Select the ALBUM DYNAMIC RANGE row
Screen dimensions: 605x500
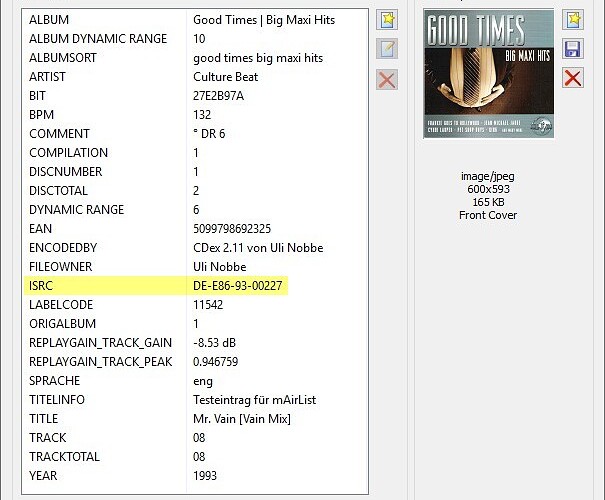coord(195,39)
